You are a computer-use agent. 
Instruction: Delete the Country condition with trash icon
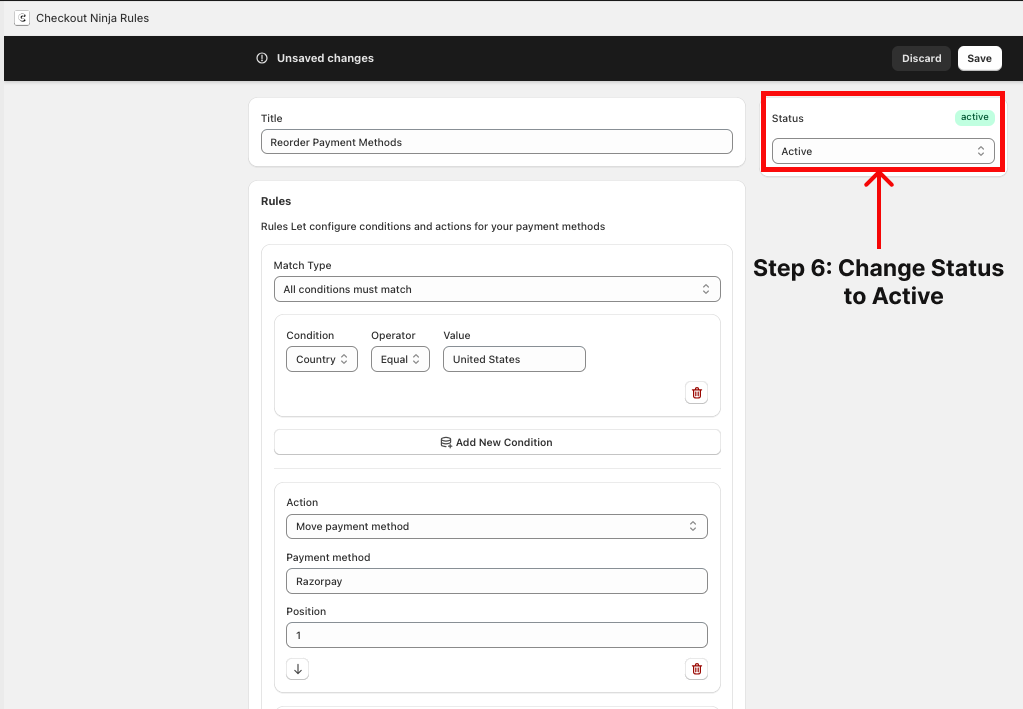tap(697, 393)
